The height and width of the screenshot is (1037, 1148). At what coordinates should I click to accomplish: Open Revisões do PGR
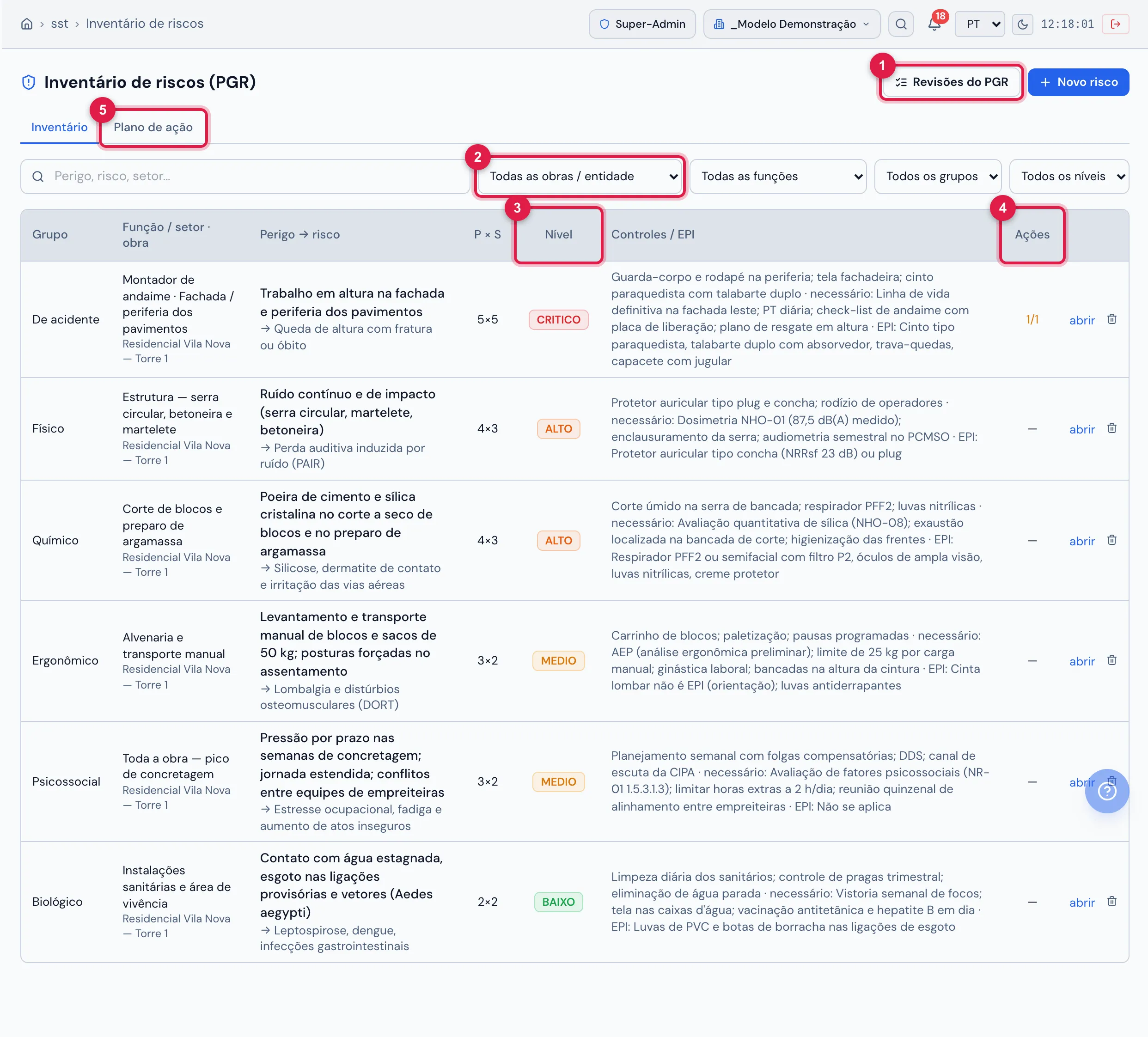tap(951, 82)
